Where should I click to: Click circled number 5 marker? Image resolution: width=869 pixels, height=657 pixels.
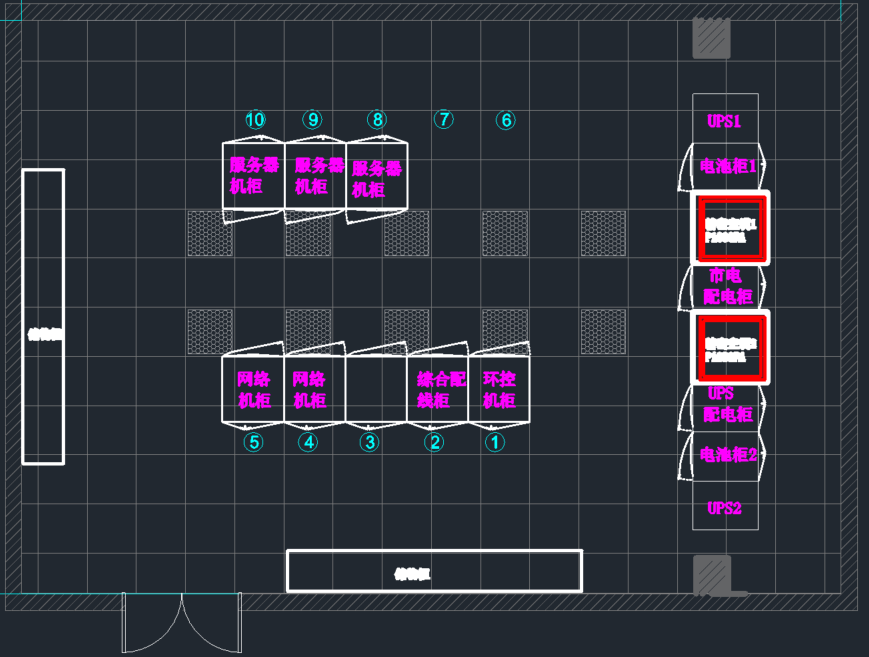(x=254, y=441)
